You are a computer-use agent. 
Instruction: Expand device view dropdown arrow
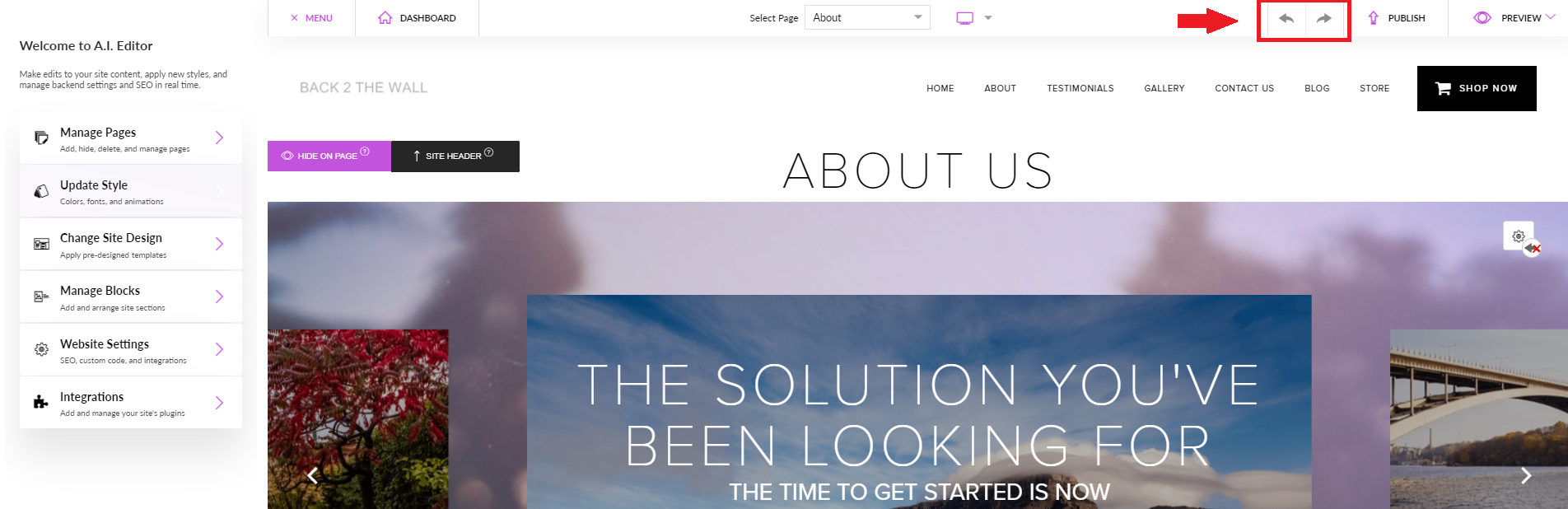(988, 18)
